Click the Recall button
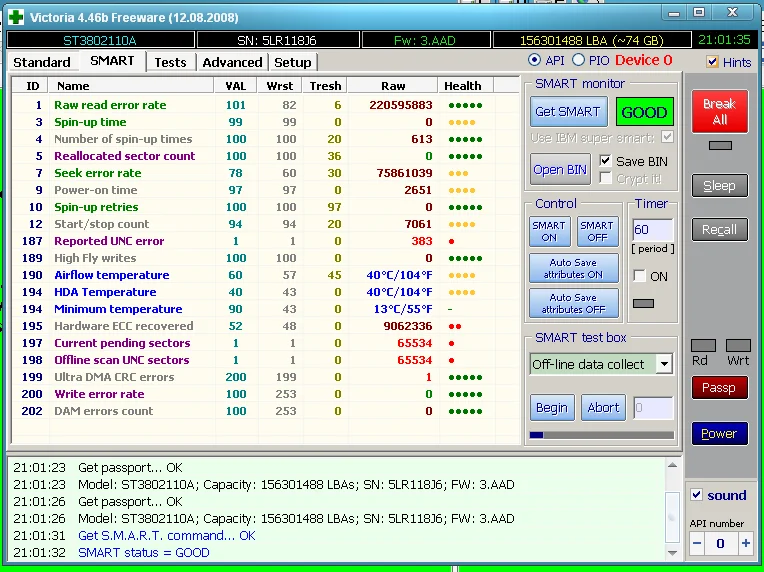Image resolution: width=764 pixels, height=572 pixels. tap(719, 229)
